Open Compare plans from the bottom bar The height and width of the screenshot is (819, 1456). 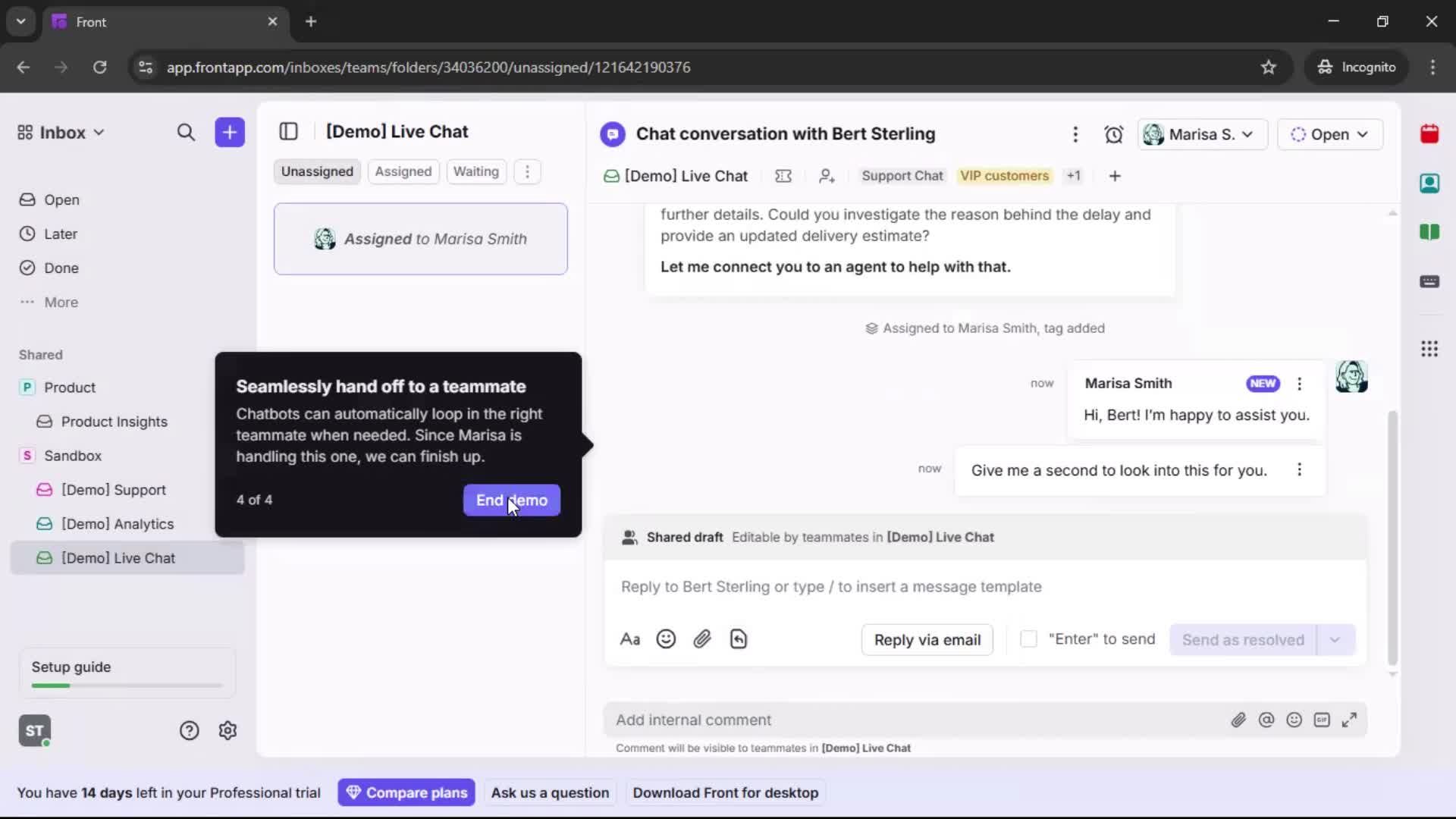[x=406, y=792]
